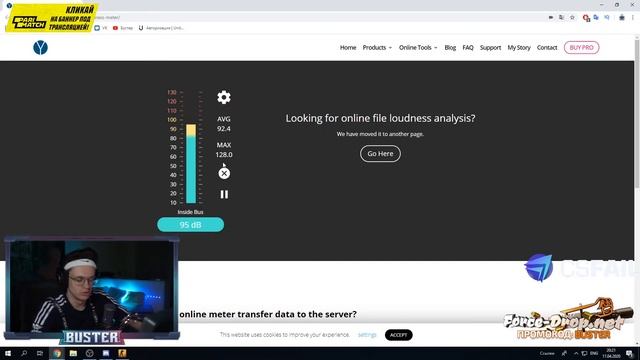This screenshot has height=360, width=640.
Task: Open Windows taskbar search
Action: point(24,353)
